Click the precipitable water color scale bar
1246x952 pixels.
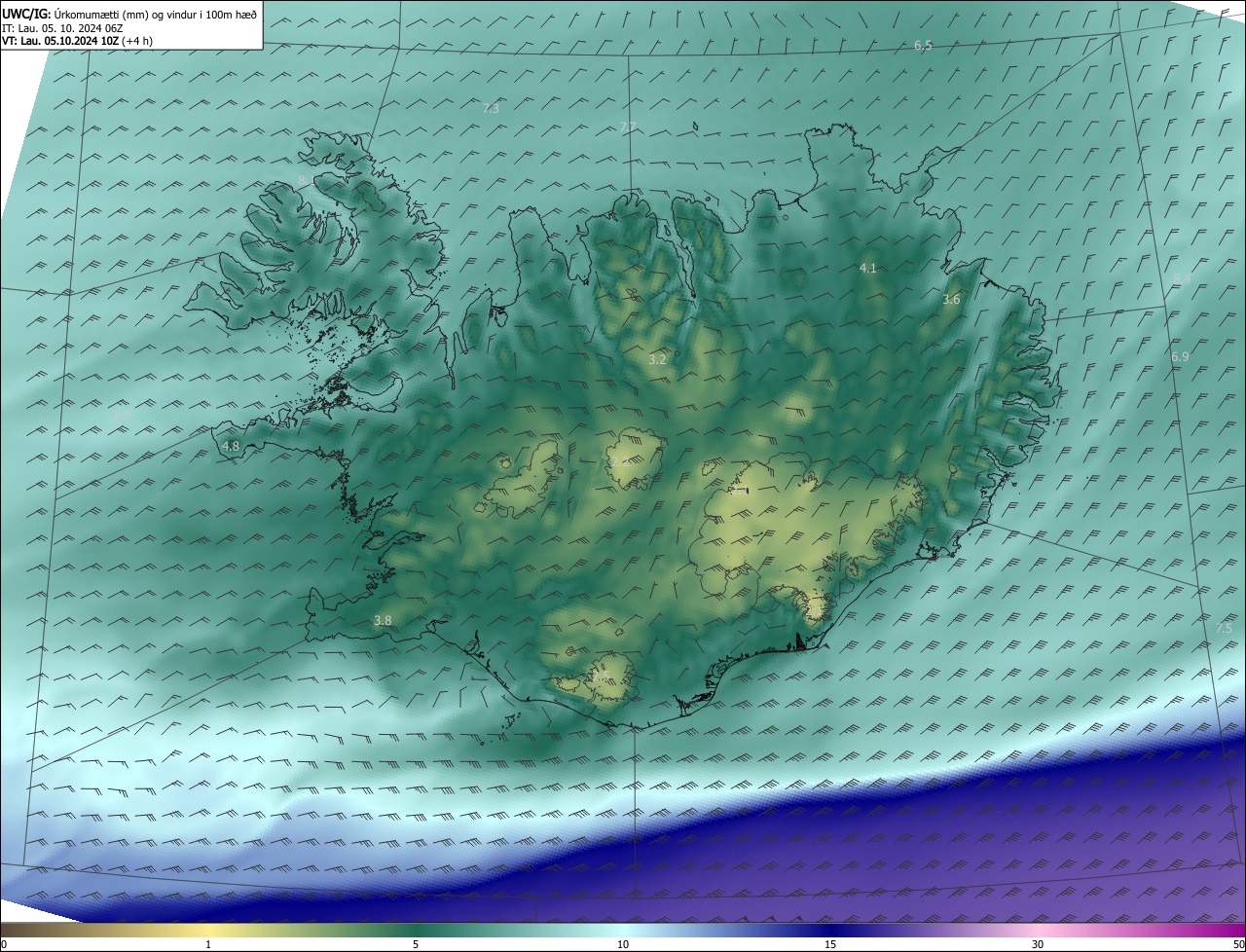[623, 931]
